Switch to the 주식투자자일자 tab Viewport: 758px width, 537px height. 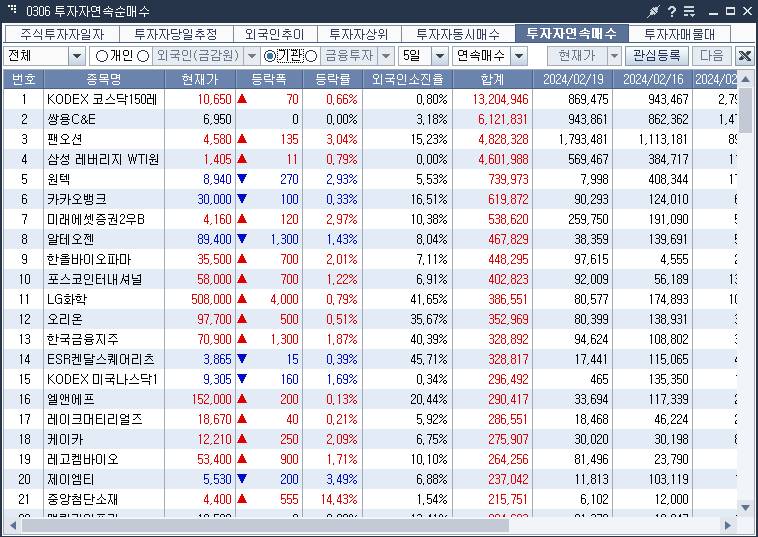62,34
